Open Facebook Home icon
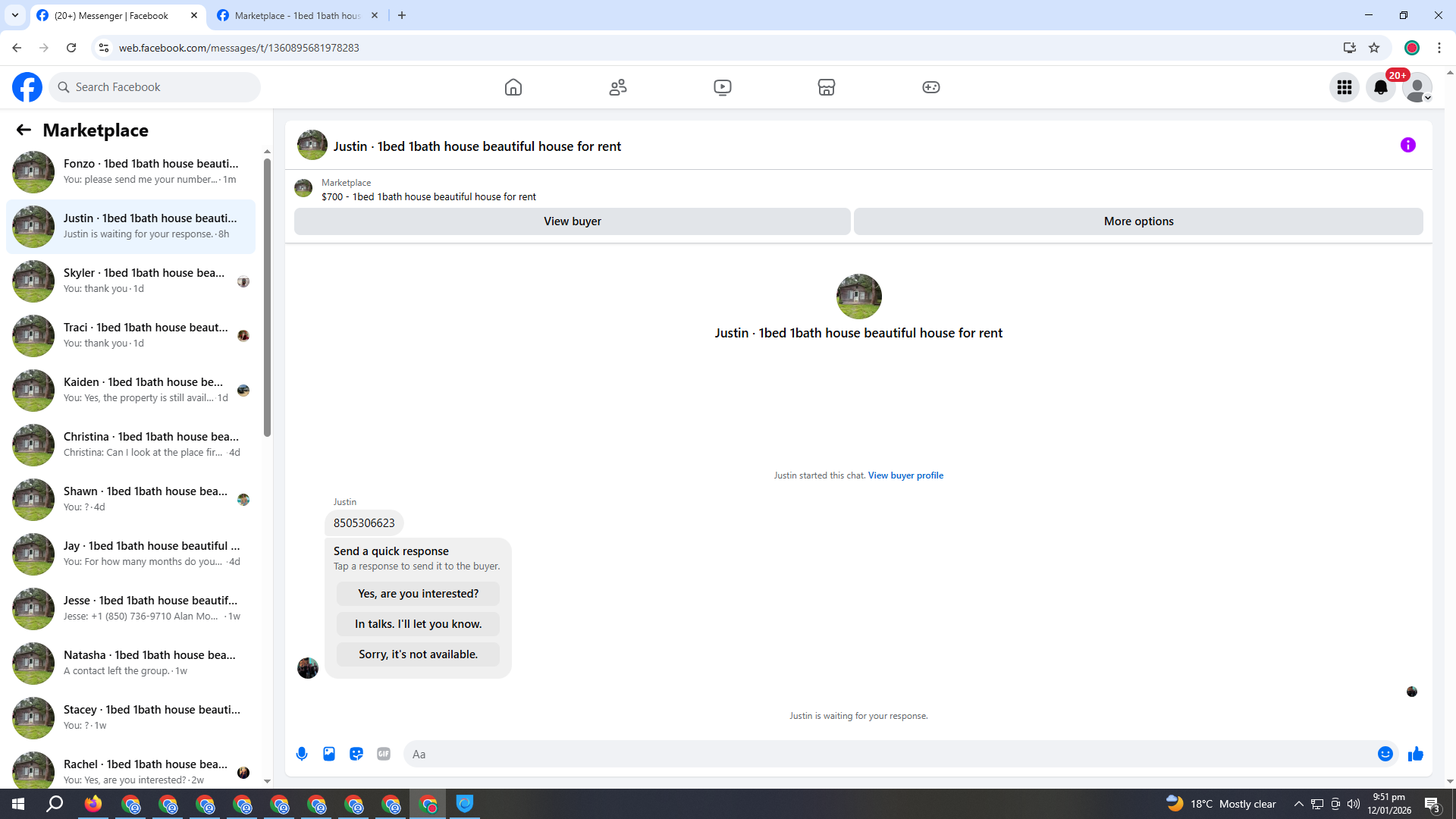Viewport: 1456px width, 819px height. point(513,87)
